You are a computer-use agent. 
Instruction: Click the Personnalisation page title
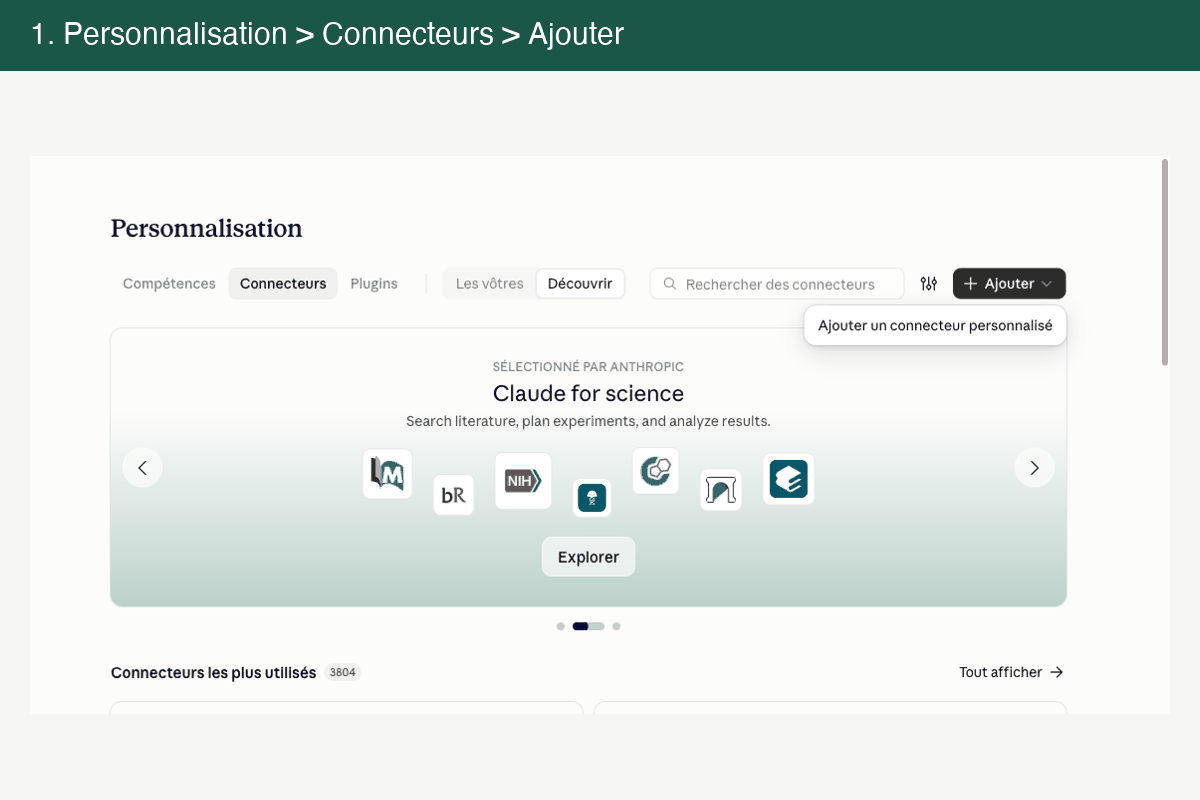(x=206, y=228)
